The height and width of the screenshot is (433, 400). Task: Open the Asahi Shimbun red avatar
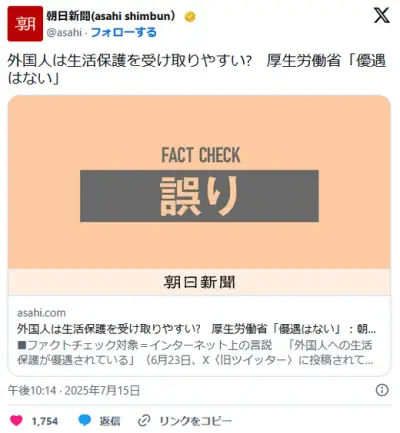25,24
